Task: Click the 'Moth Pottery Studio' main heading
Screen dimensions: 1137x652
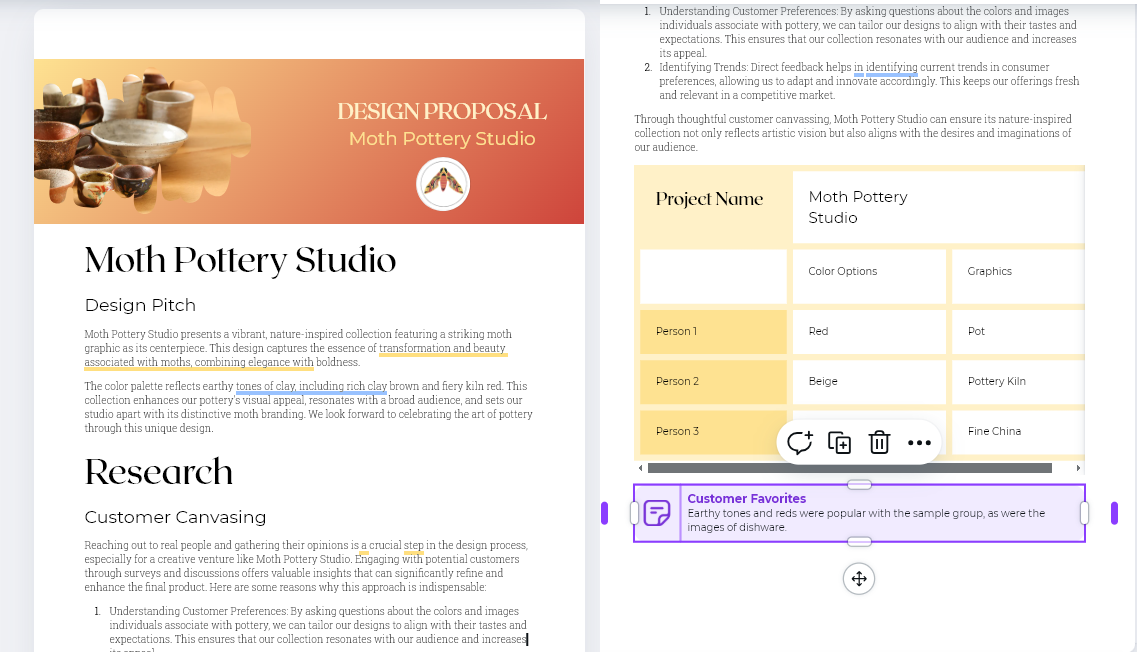Action: pyautogui.click(x=240, y=260)
